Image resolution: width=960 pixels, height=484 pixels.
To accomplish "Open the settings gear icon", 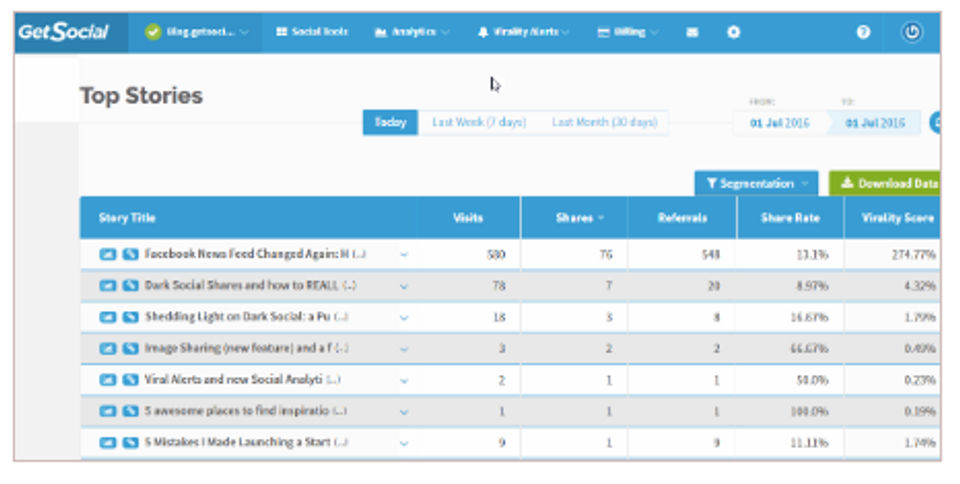I will tap(733, 32).
